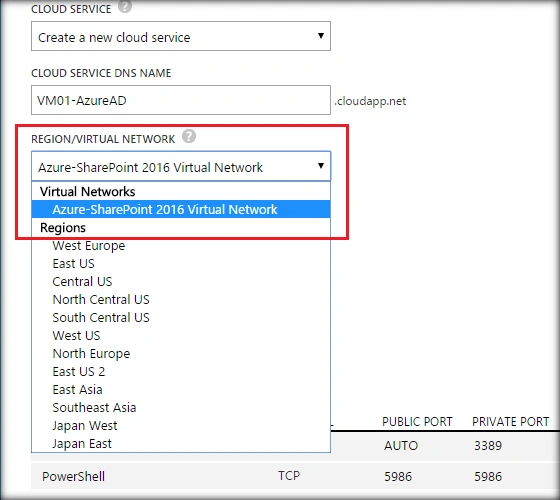Open the Create a new cloud service combo box
Screen dimensions: 560x500
(x=181, y=36)
